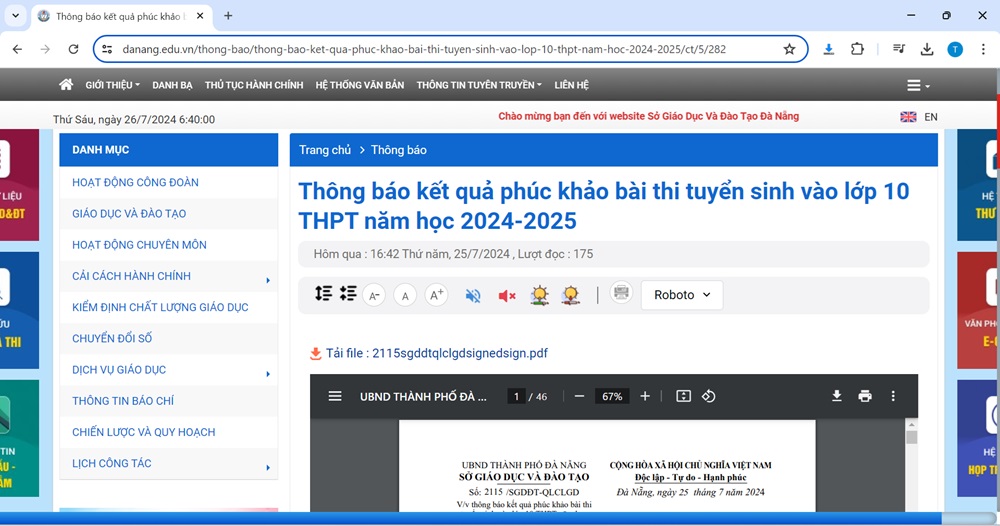Open browser extensions puzzle icon
1000x526 pixels.
tap(857, 49)
